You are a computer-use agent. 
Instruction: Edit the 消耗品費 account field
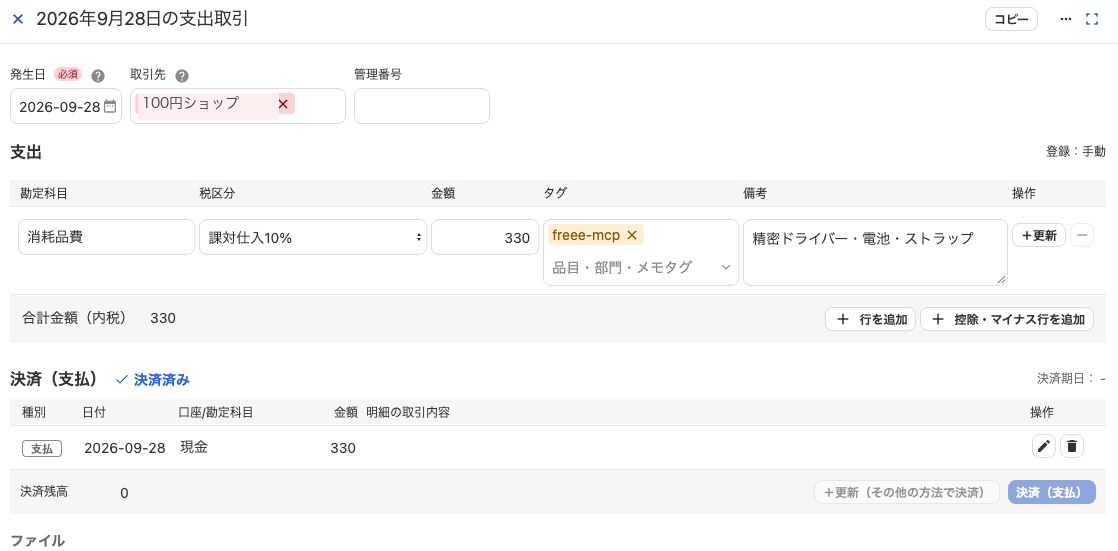coord(106,237)
